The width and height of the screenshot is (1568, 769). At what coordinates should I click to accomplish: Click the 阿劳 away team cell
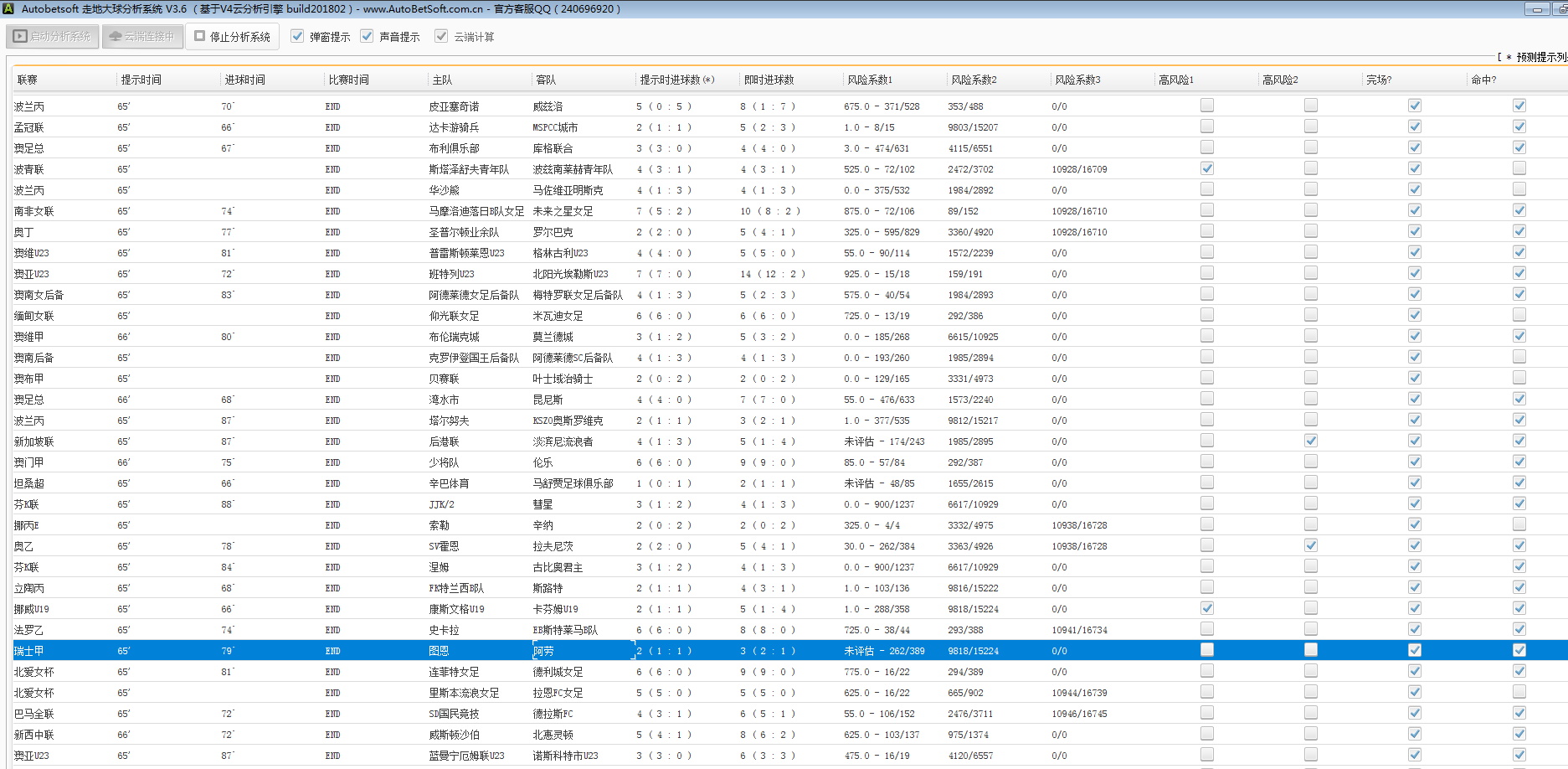tap(543, 651)
